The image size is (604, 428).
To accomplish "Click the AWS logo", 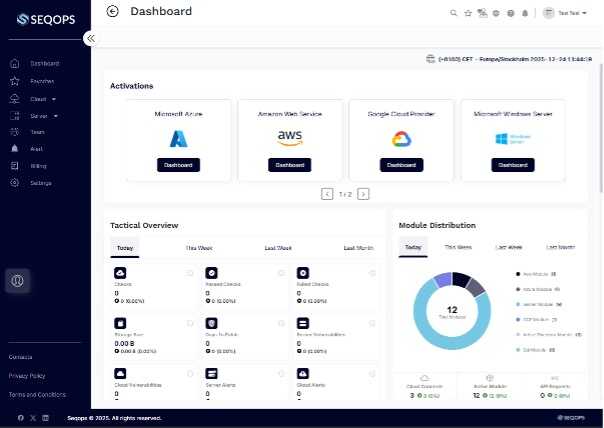I will point(290,138).
